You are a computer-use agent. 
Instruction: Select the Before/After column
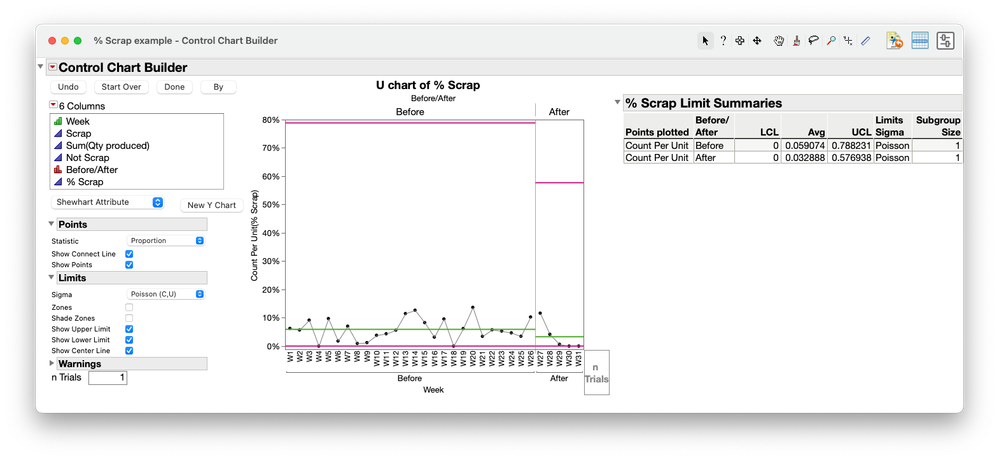coord(91,169)
